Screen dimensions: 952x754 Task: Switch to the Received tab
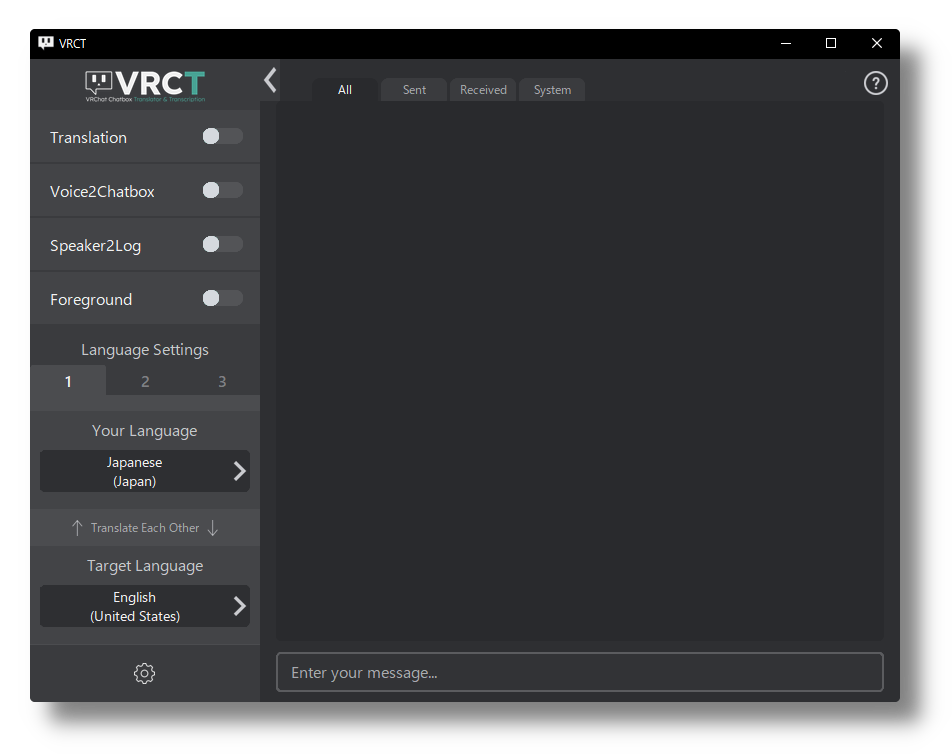click(483, 90)
